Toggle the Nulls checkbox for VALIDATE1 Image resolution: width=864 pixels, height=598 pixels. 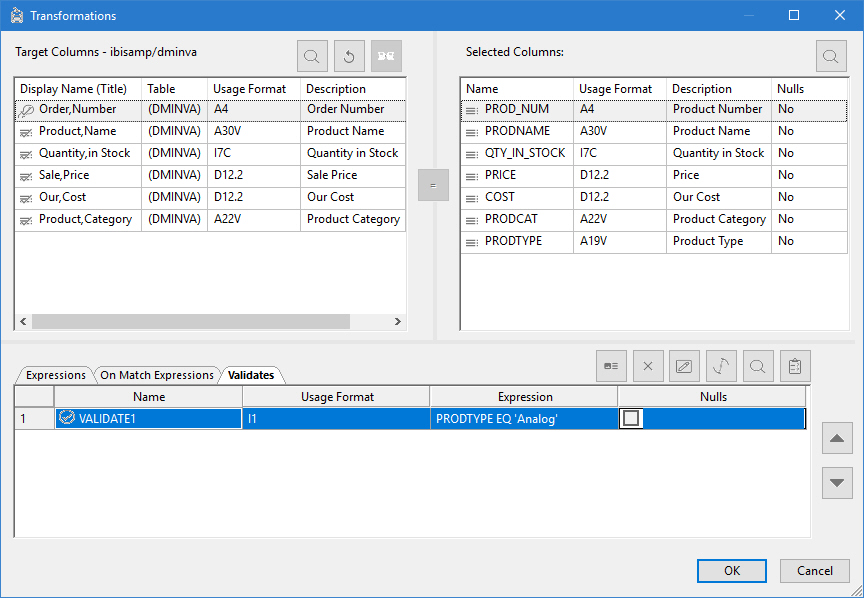631,418
